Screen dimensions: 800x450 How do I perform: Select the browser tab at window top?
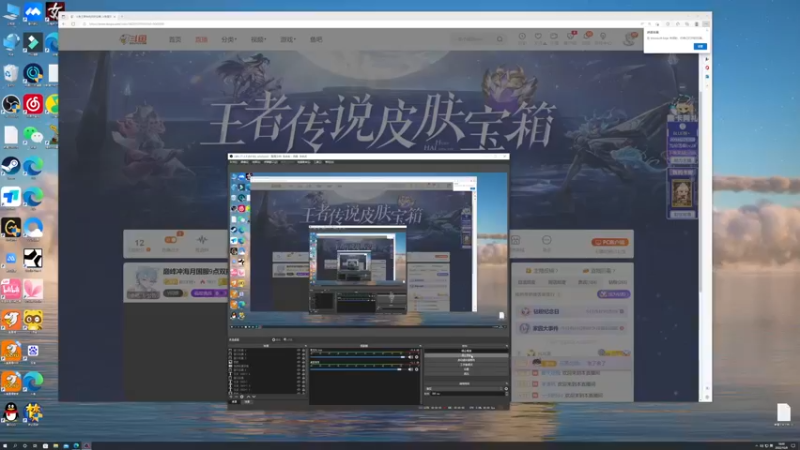coord(92,16)
